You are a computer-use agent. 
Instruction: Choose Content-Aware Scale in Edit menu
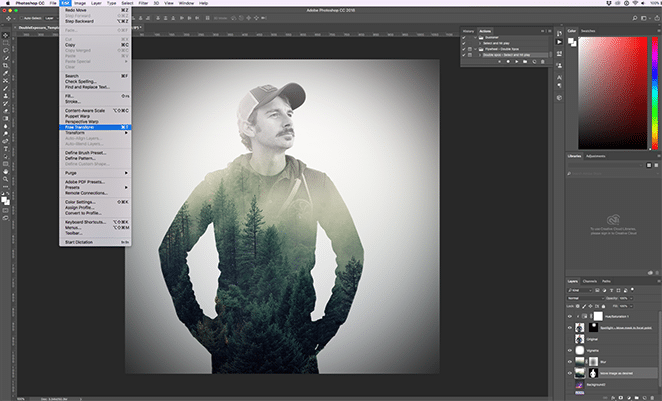point(95,111)
